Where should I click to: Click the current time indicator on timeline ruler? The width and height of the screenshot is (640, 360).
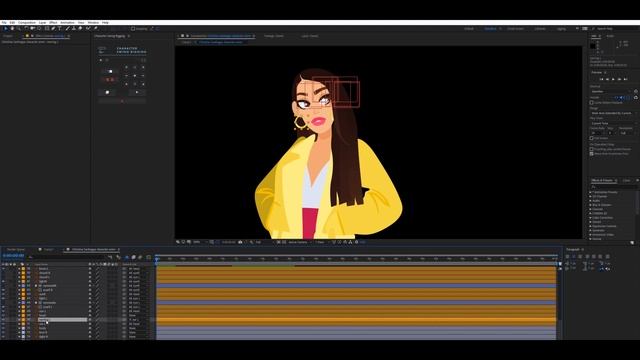156,259
